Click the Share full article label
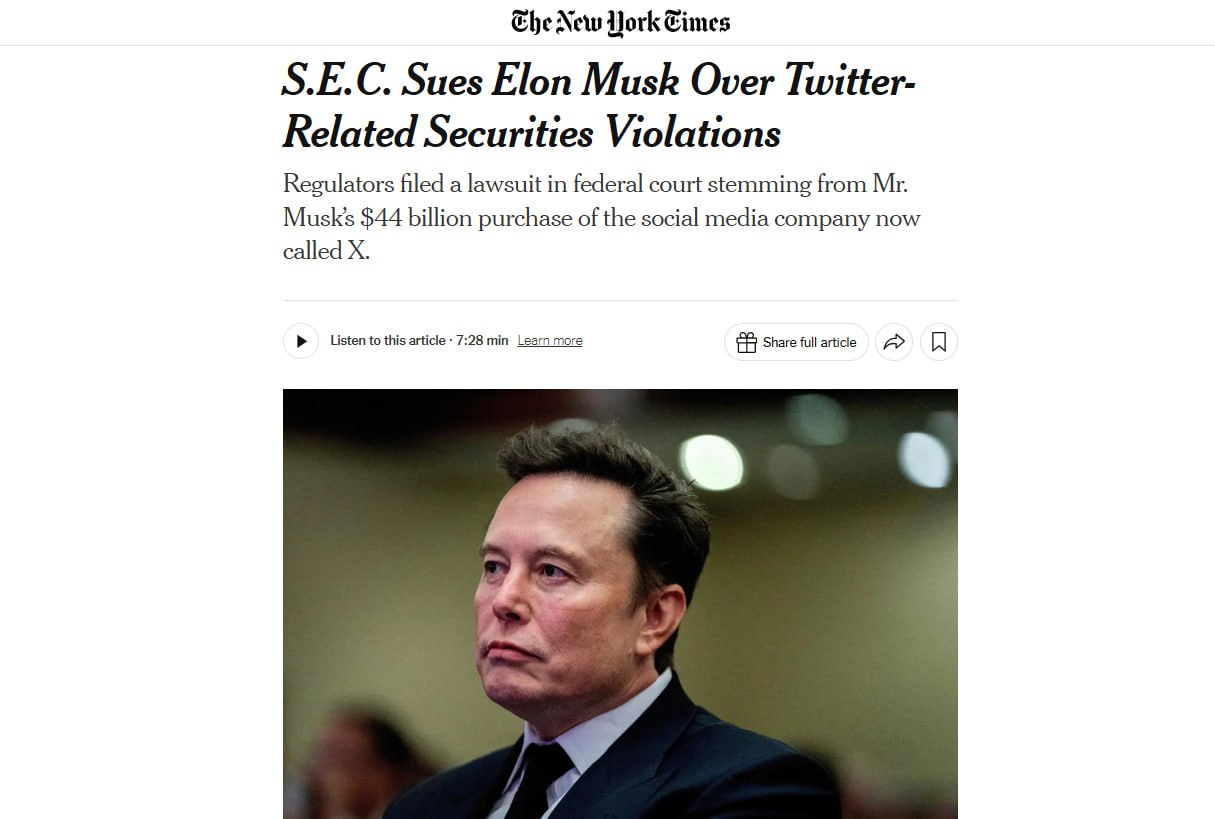The image size is (1215, 819). point(809,342)
